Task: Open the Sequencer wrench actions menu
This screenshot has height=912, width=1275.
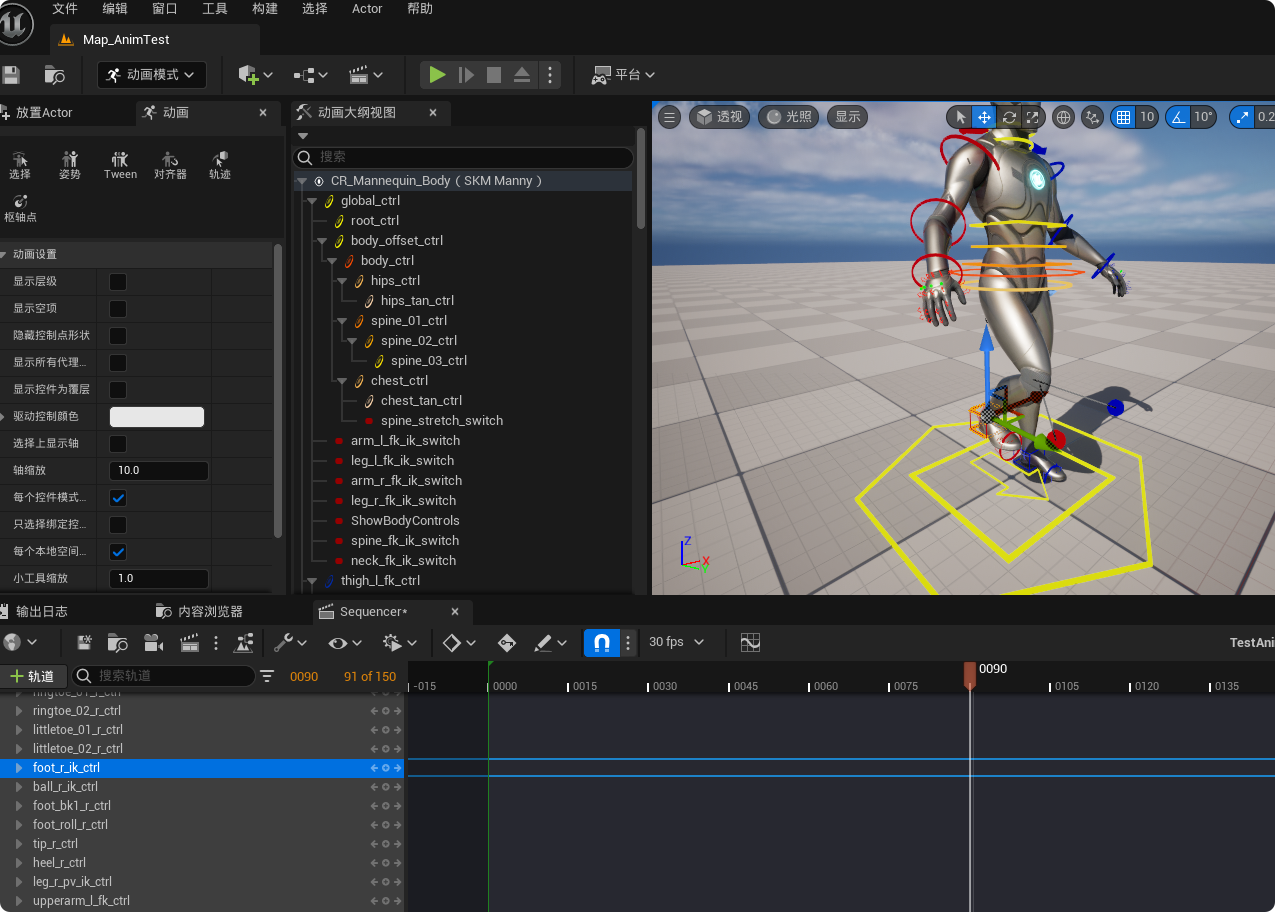Action: coord(290,642)
